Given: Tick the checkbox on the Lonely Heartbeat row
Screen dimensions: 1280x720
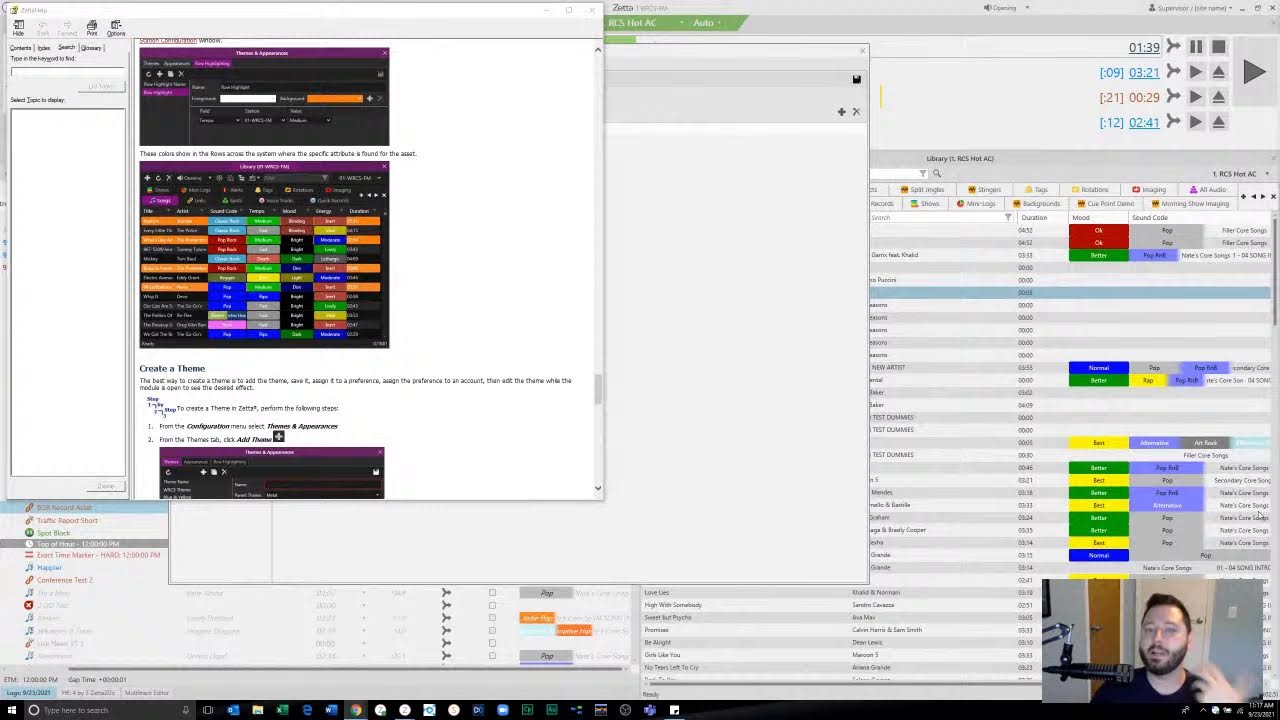Looking at the screenshot, I should click(492, 618).
